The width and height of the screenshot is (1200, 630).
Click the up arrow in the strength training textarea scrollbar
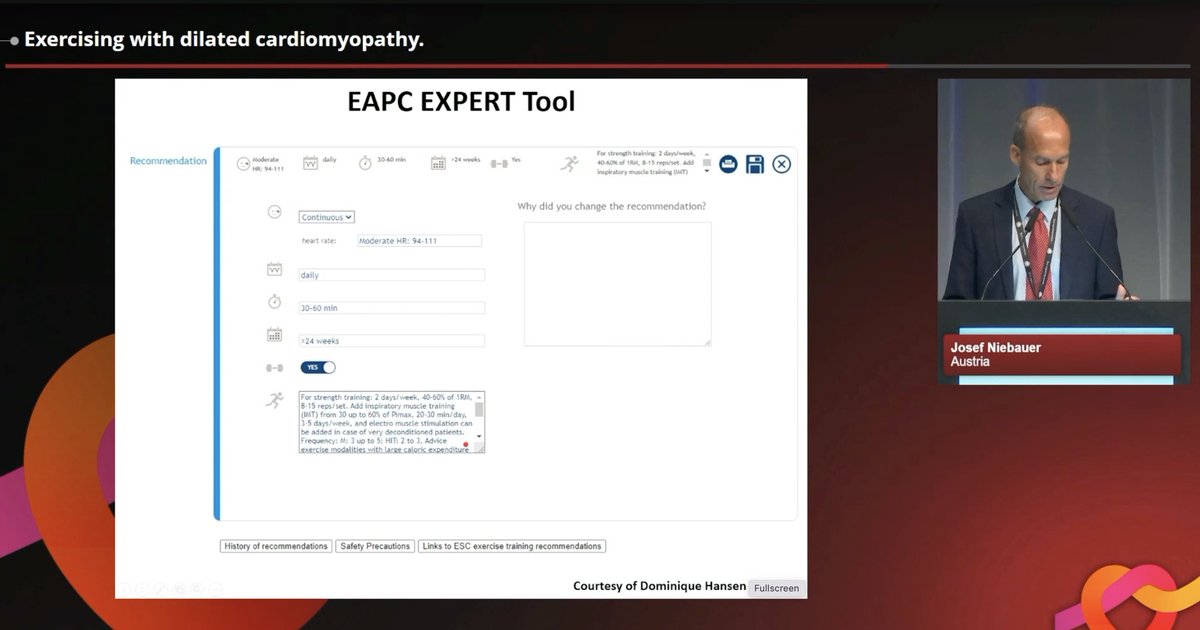(479, 397)
